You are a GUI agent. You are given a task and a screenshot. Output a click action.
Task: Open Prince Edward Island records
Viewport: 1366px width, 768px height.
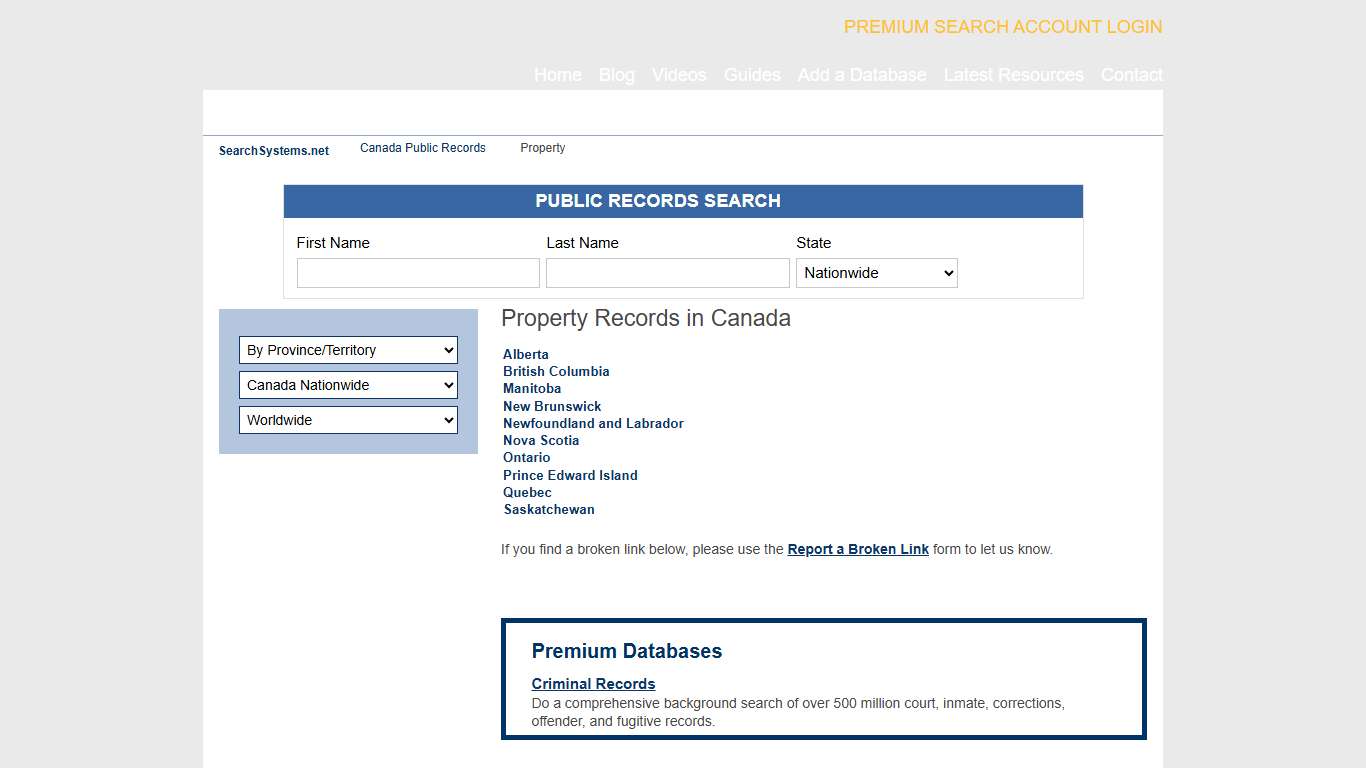[570, 475]
